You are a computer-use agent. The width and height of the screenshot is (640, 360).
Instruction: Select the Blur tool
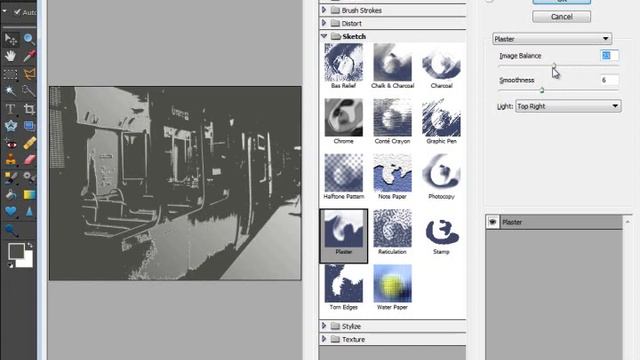29,211
